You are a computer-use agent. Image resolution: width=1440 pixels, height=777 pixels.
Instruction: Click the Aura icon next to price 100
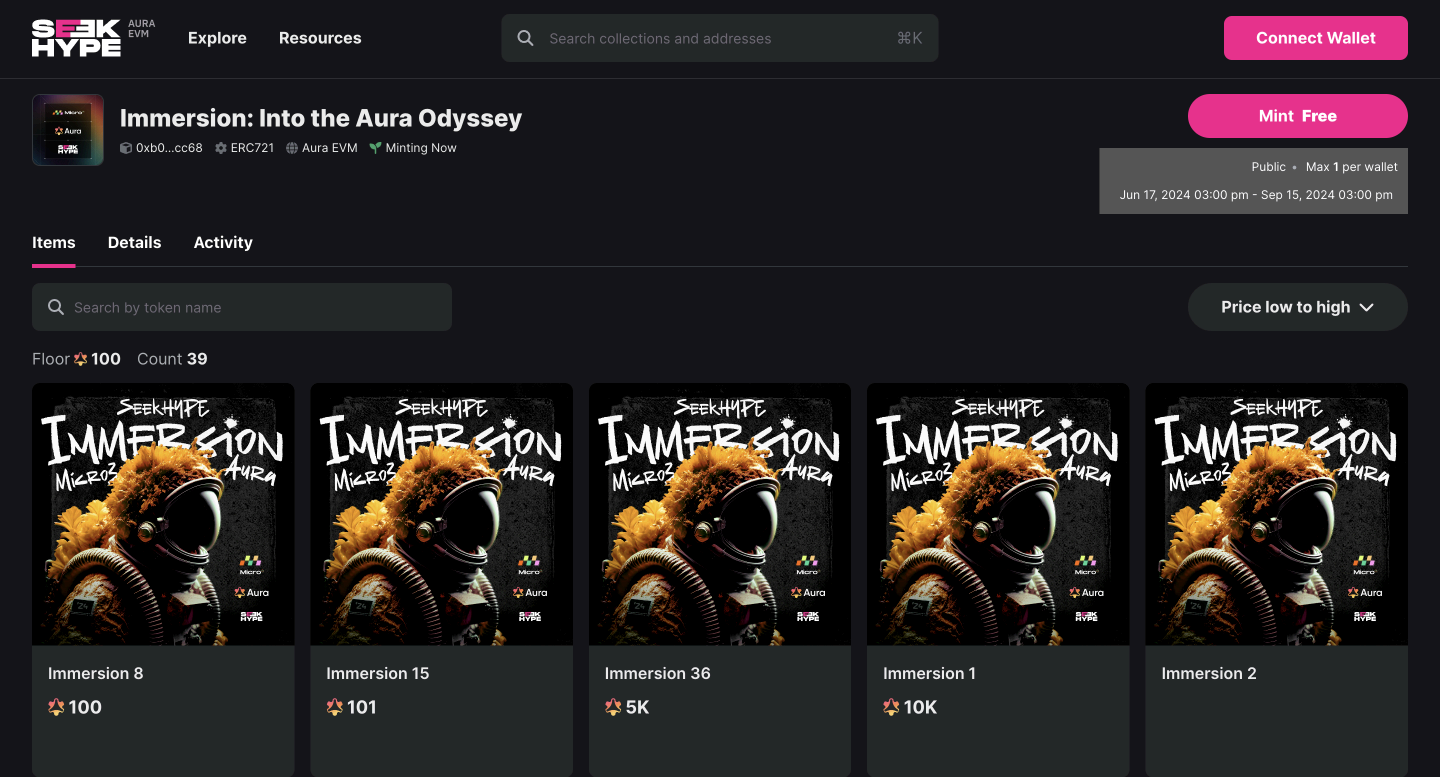pos(56,707)
